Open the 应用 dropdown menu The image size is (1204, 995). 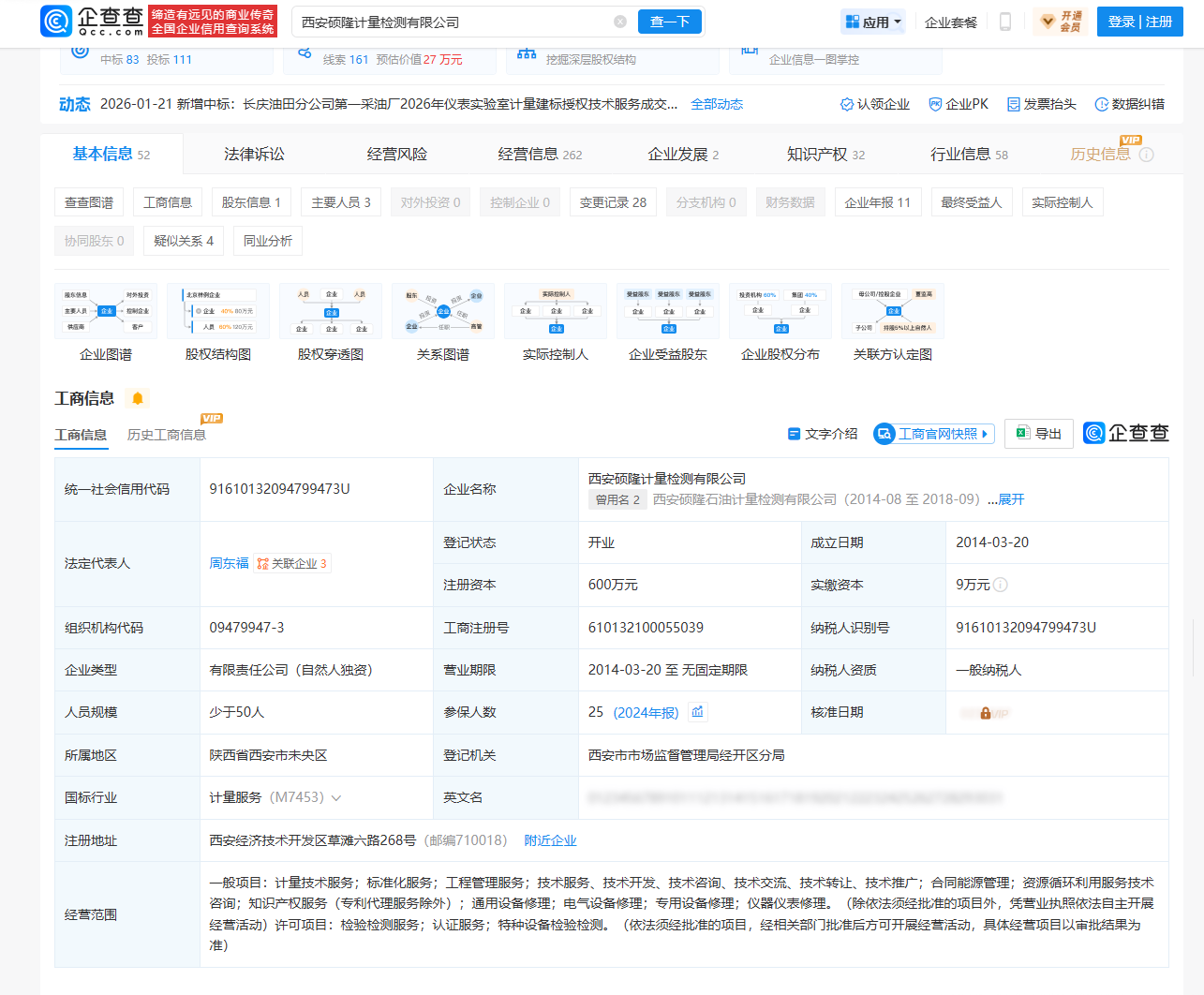coord(873,22)
